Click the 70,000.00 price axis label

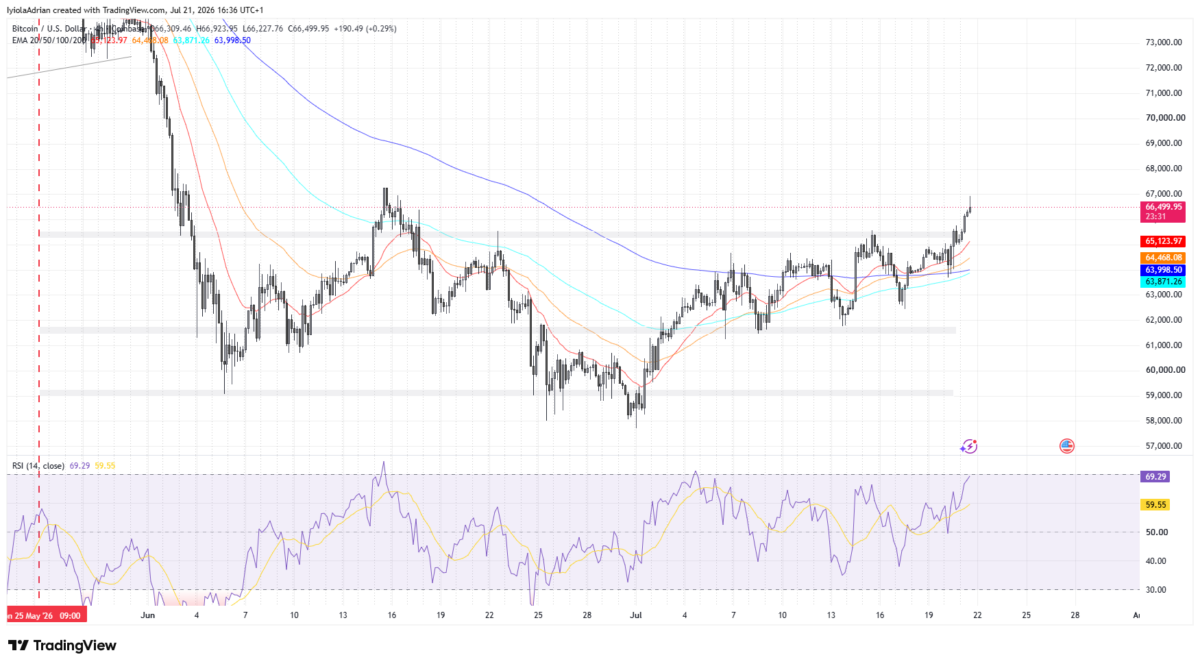1166,118
